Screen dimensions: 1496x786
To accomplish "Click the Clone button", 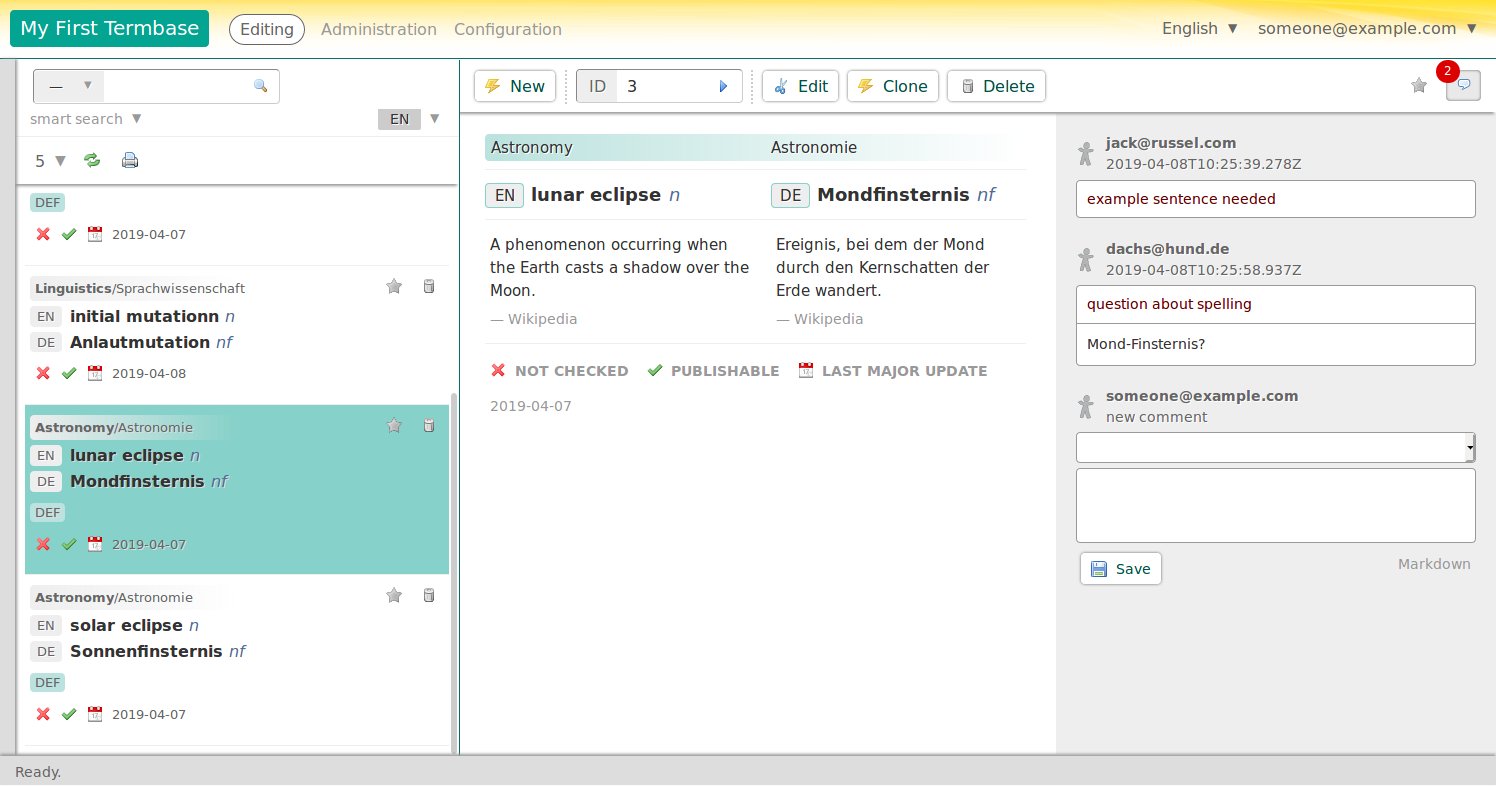I will [x=893, y=86].
